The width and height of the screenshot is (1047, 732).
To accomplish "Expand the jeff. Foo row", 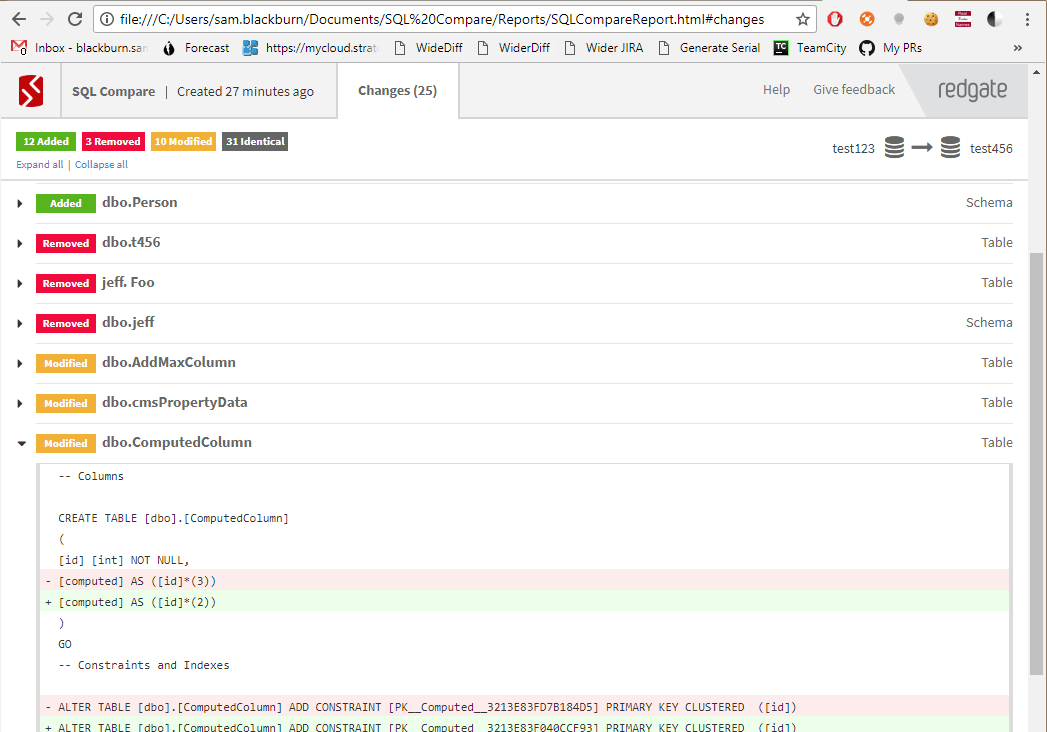I will click(x=20, y=284).
